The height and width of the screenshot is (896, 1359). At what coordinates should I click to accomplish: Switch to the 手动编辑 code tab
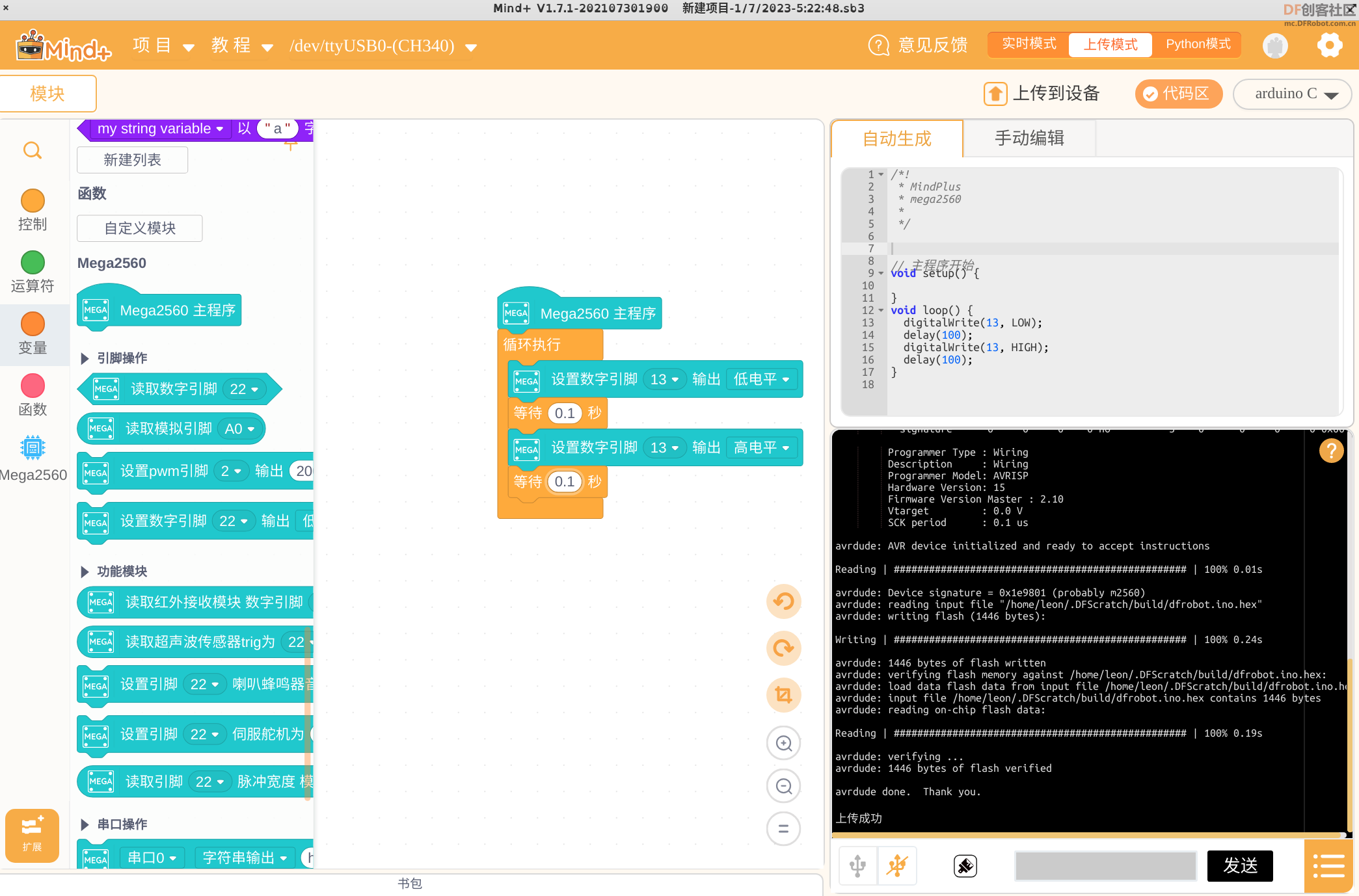[x=1029, y=138]
